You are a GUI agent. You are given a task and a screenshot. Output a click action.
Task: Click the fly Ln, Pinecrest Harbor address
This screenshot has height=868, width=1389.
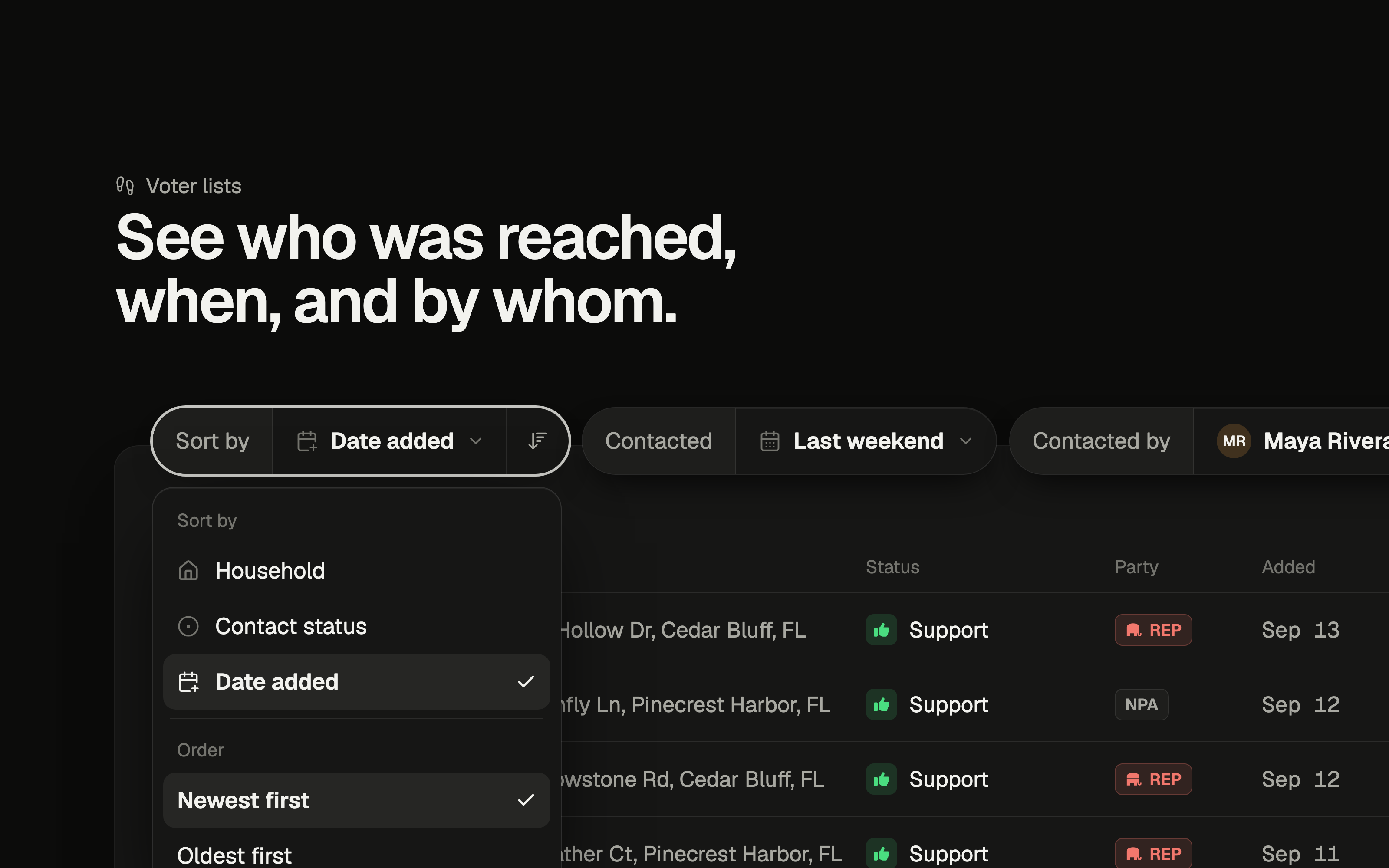pos(695,704)
